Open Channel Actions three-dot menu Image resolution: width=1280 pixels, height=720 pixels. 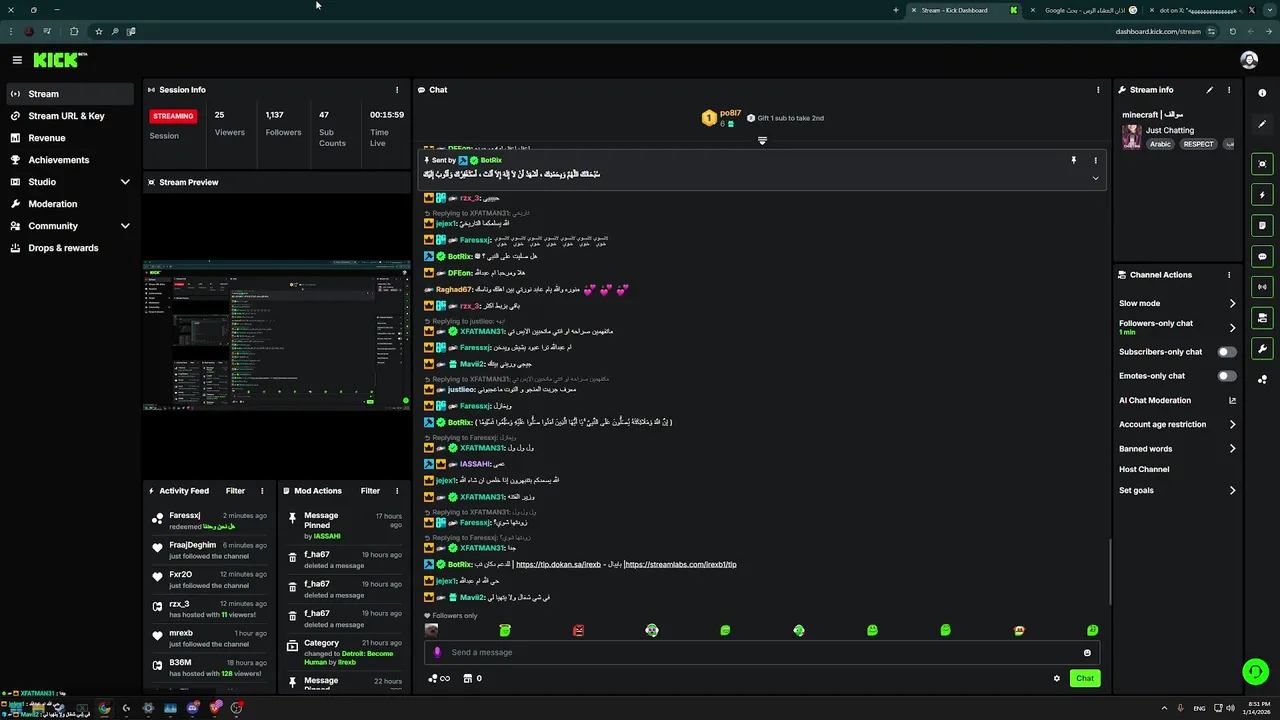(1229, 275)
